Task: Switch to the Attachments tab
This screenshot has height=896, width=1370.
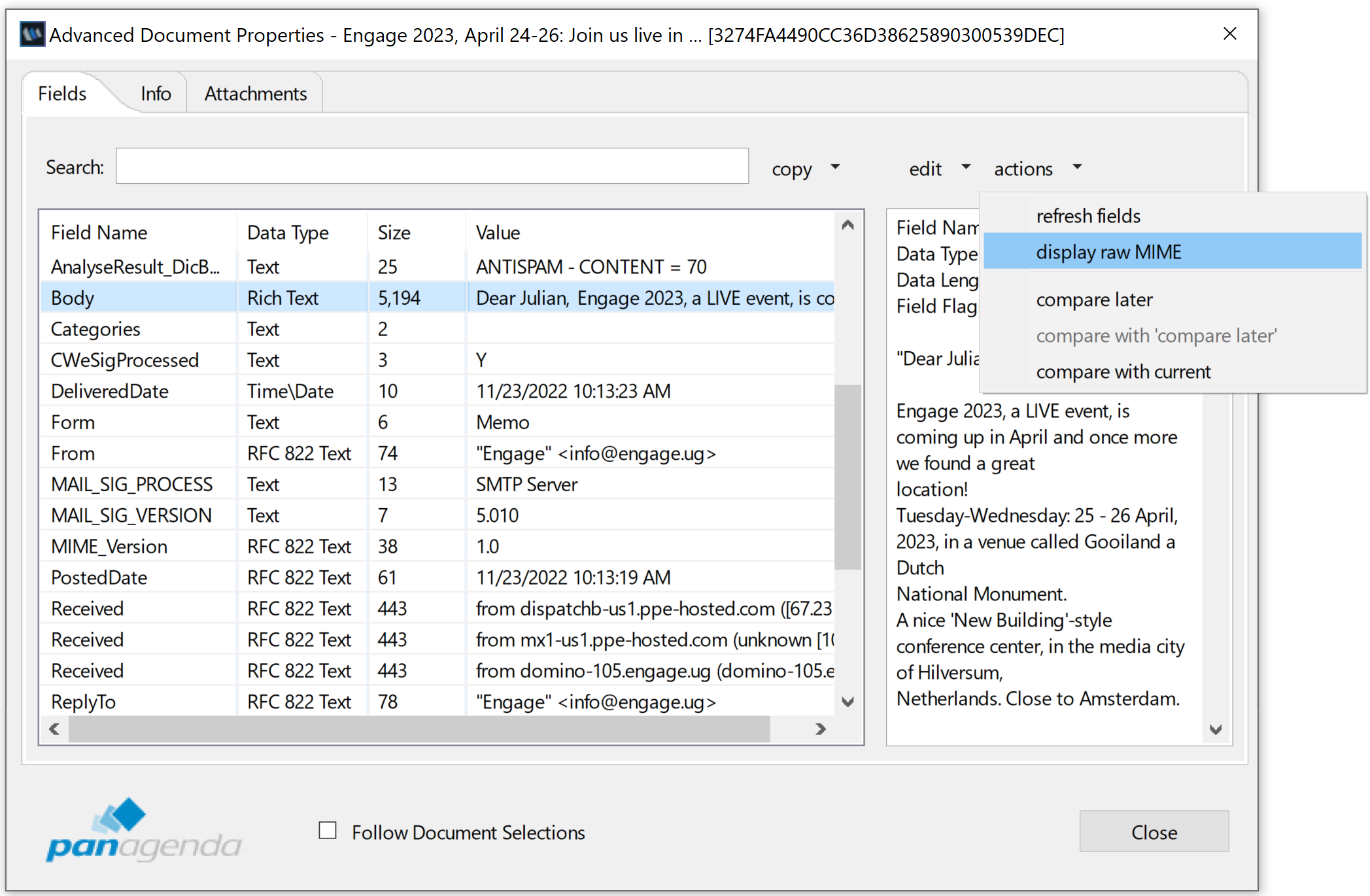Action: (255, 94)
